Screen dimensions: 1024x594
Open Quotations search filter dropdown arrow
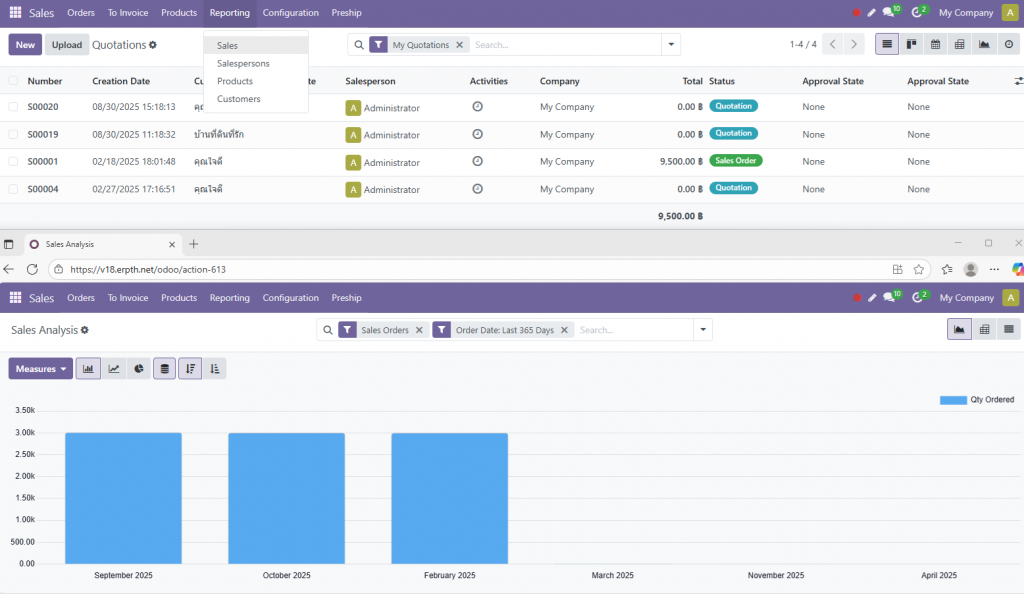[671, 45]
